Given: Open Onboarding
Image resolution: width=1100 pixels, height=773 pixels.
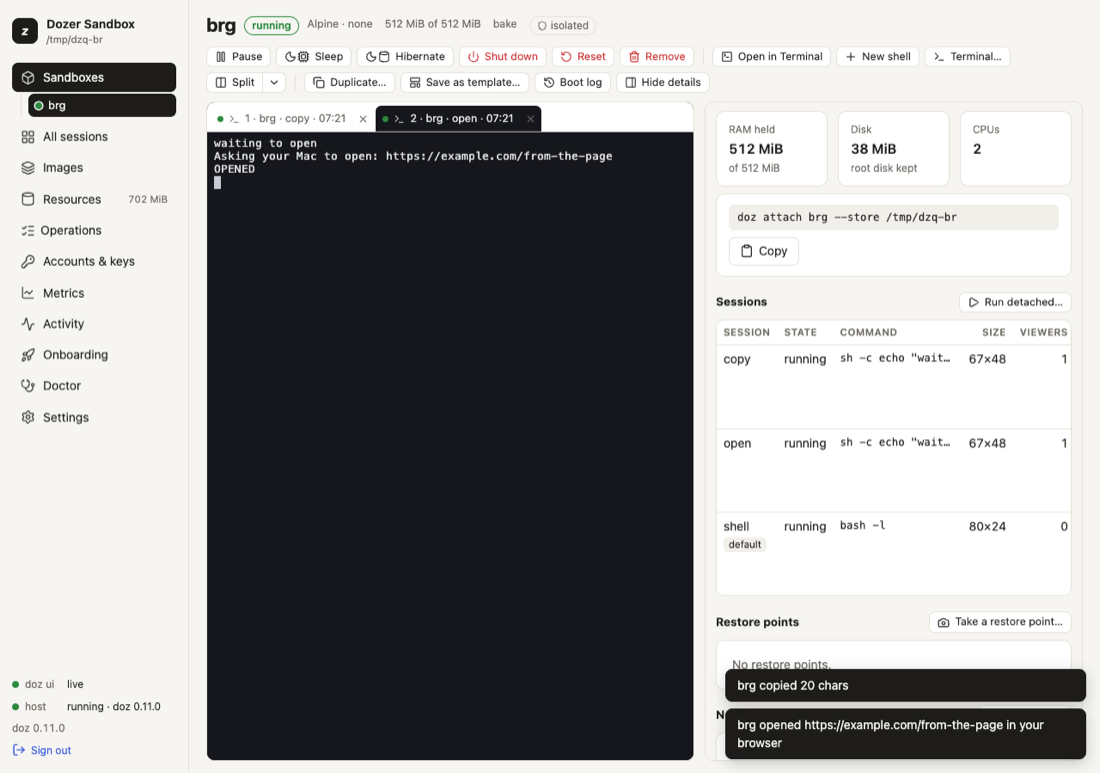Looking at the screenshot, I should coord(94,354).
